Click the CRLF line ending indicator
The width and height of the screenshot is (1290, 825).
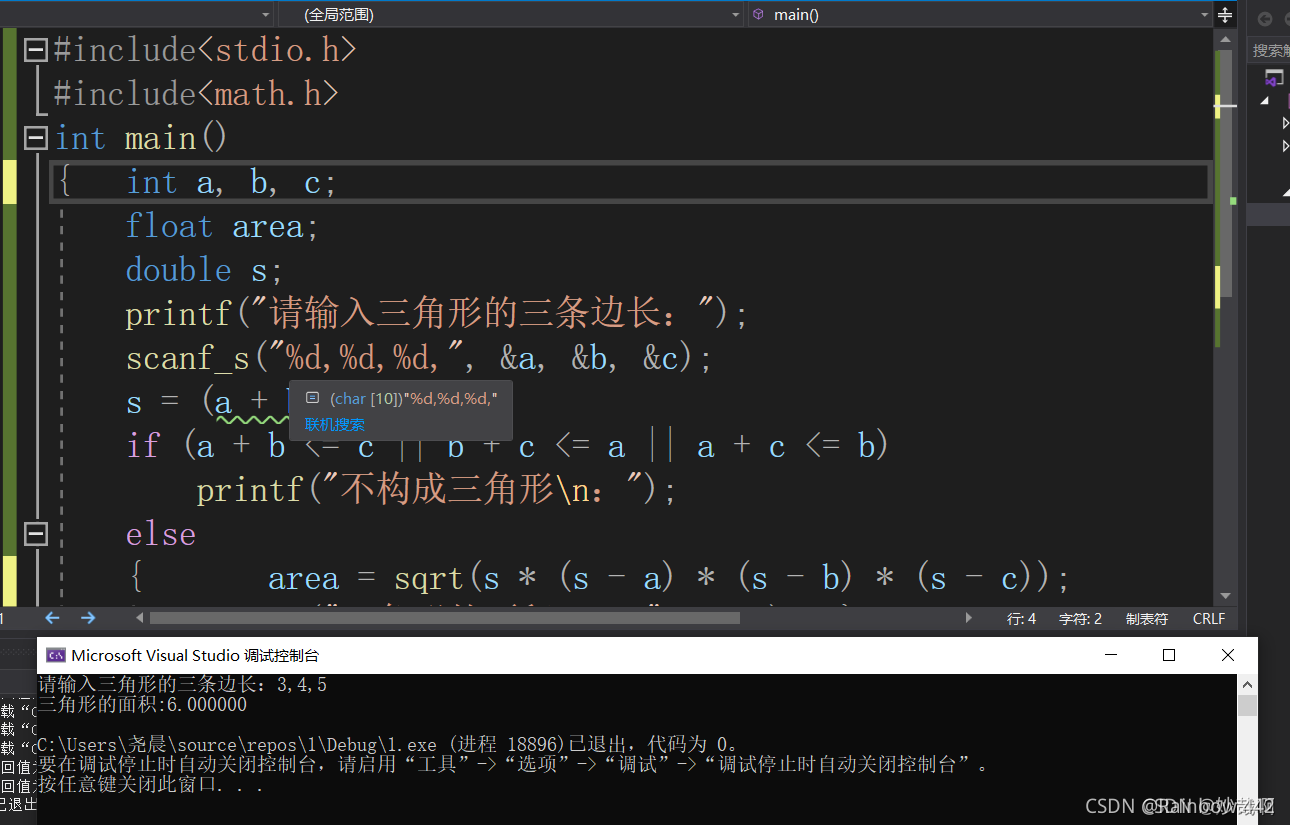coord(1209,619)
